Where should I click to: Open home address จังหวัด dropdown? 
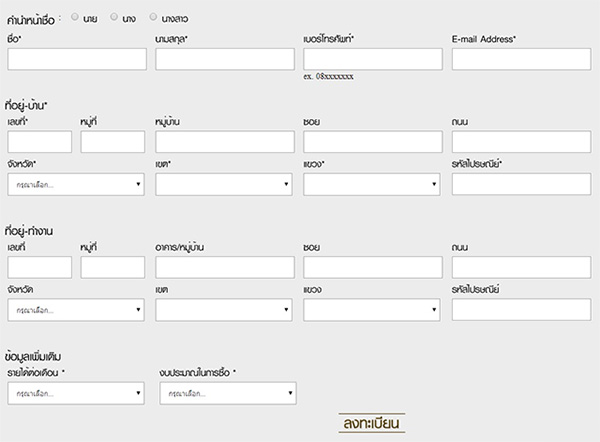[75, 184]
